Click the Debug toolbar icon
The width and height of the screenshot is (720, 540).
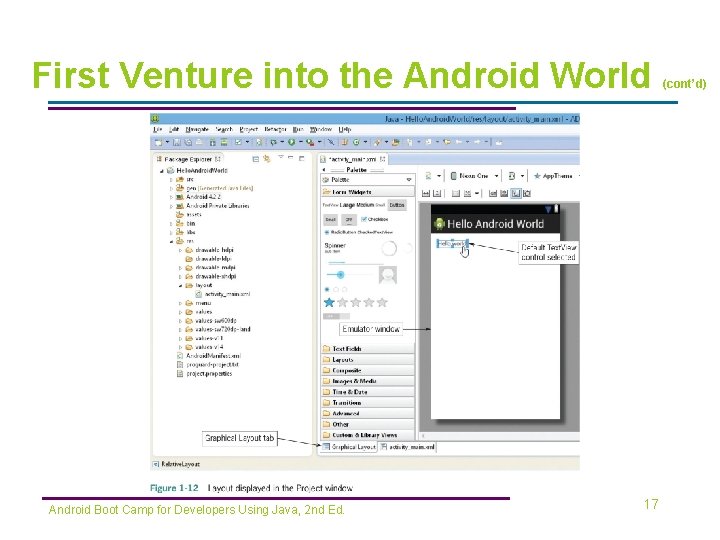(273, 142)
